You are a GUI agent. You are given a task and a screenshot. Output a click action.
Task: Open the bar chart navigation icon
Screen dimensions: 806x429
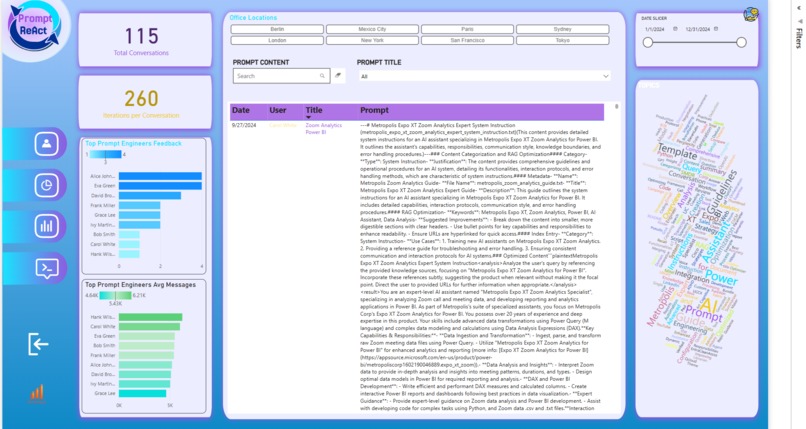click(46, 226)
